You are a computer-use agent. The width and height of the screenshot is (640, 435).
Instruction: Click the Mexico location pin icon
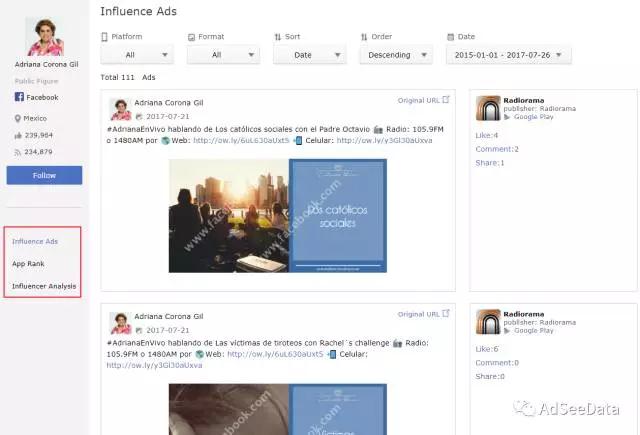[18, 118]
